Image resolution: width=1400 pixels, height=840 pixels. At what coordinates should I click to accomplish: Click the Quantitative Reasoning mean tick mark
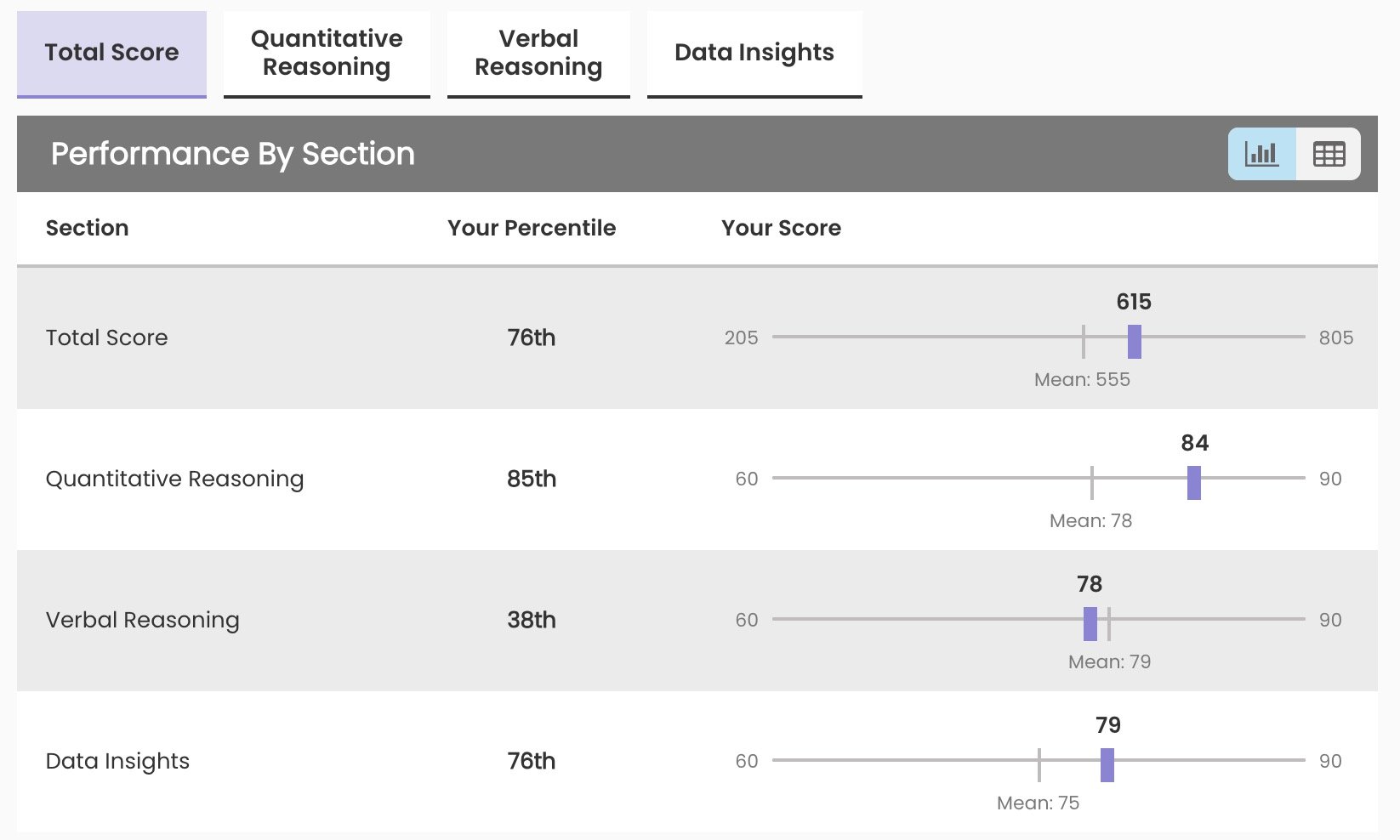tap(1091, 482)
